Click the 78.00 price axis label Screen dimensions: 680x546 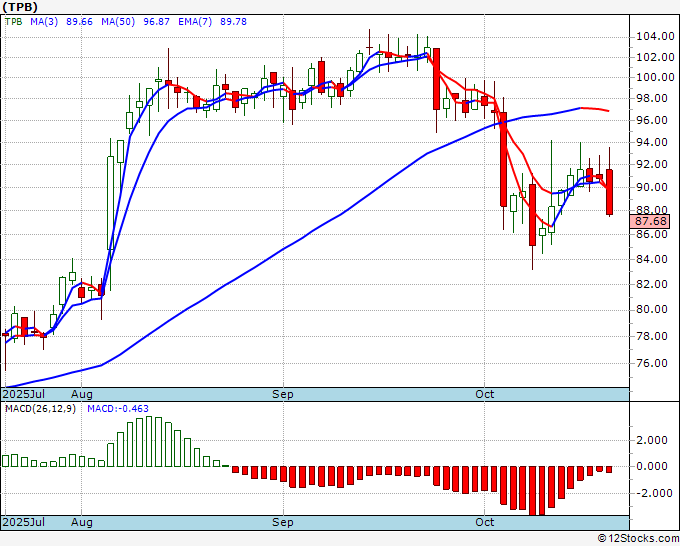coord(652,336)
